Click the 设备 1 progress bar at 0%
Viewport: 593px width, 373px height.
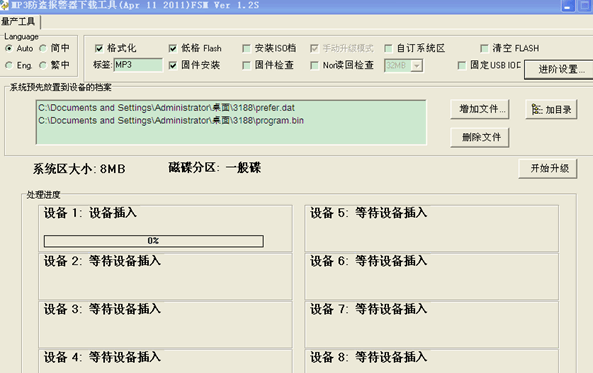[x=154, y=241]
